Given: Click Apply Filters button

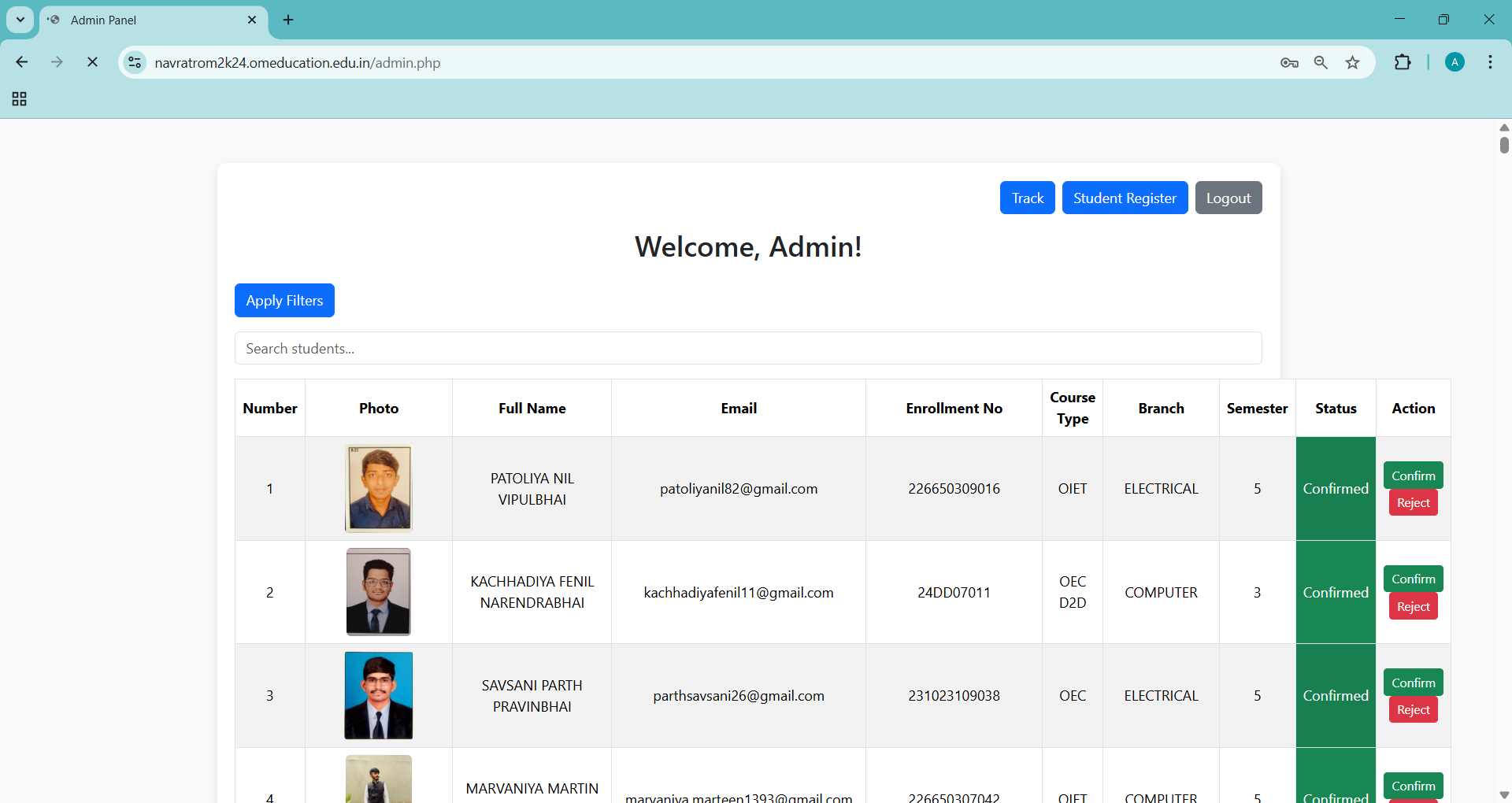Looking at the screenshot, I should click(284, 301).
